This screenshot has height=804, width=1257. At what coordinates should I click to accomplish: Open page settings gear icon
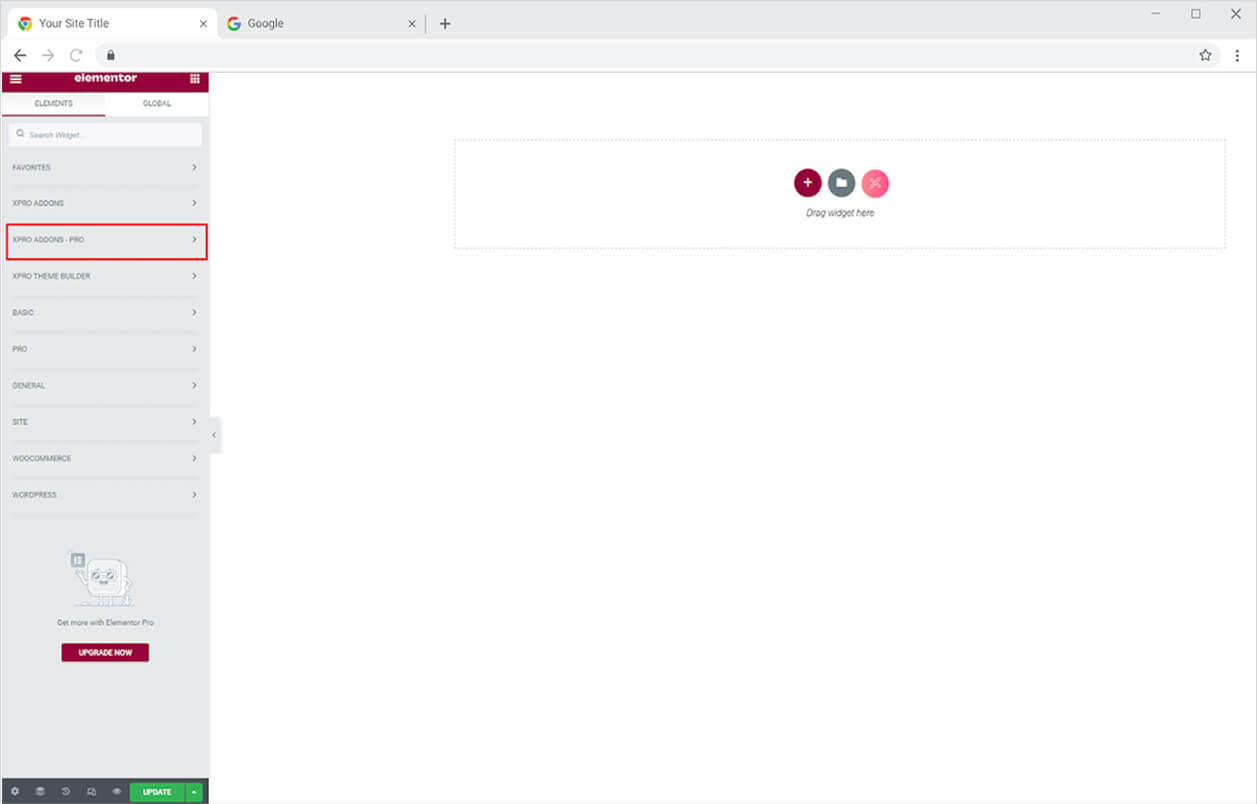tap(15, 792)
